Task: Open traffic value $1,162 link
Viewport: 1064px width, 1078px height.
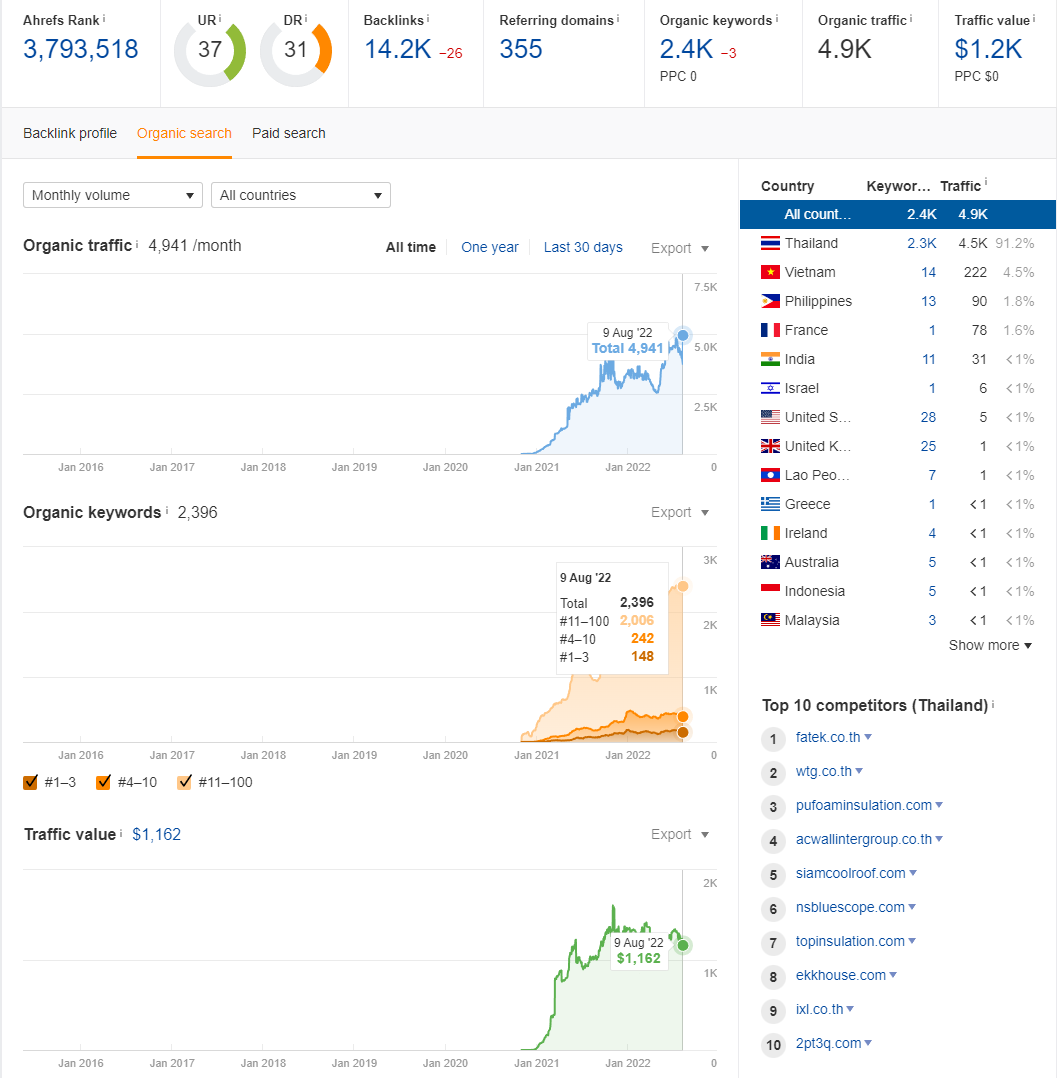Action: tap(157, 835)
